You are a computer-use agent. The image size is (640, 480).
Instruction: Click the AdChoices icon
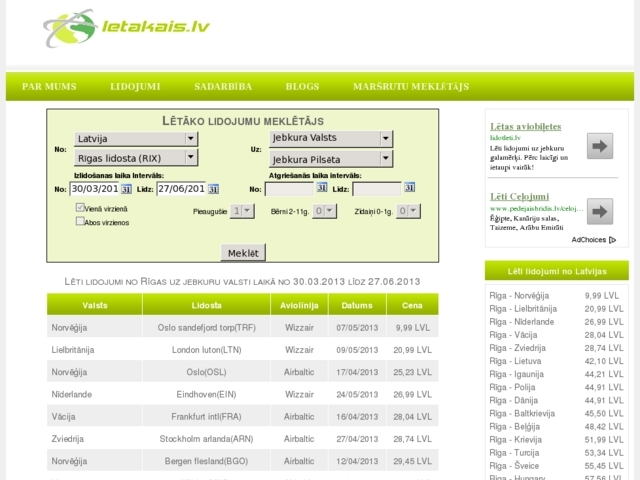click(x=612, y=240)
